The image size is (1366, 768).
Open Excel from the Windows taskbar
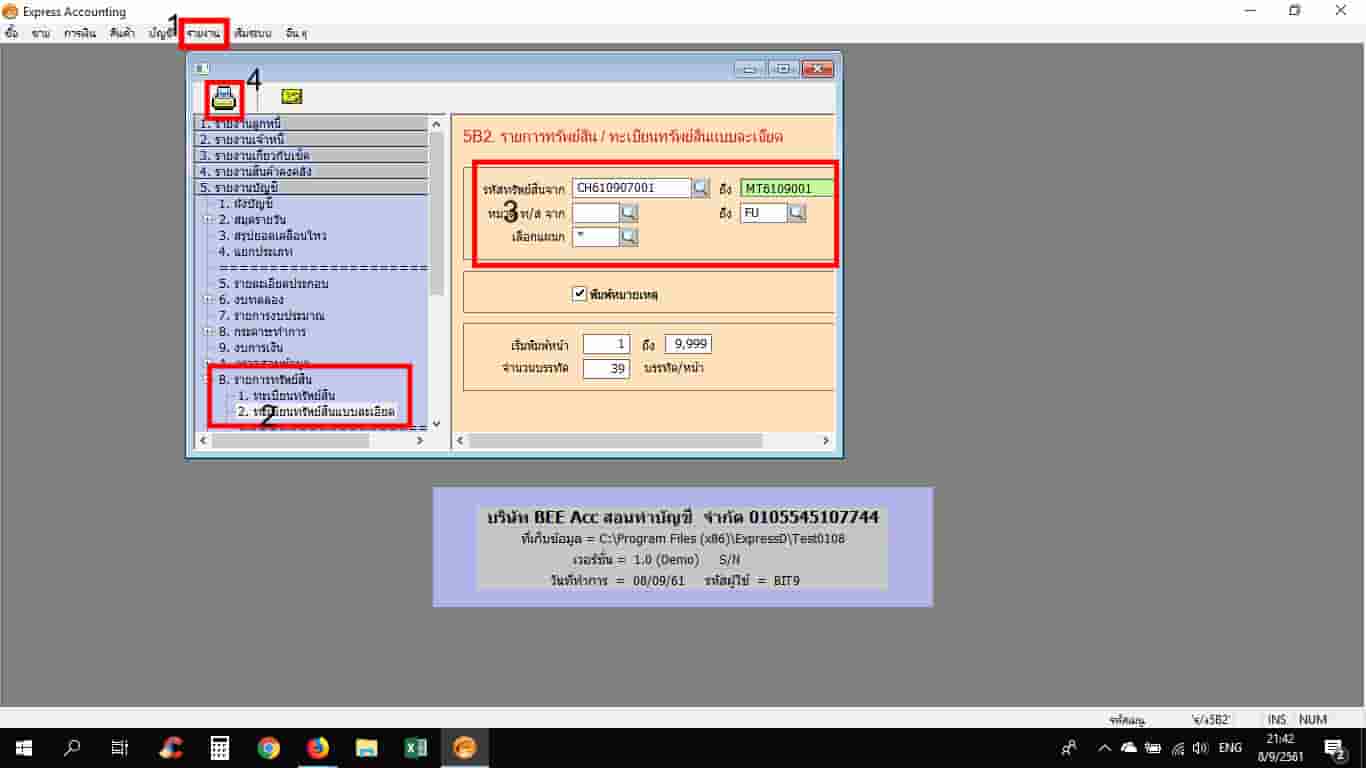coord(415,747)
